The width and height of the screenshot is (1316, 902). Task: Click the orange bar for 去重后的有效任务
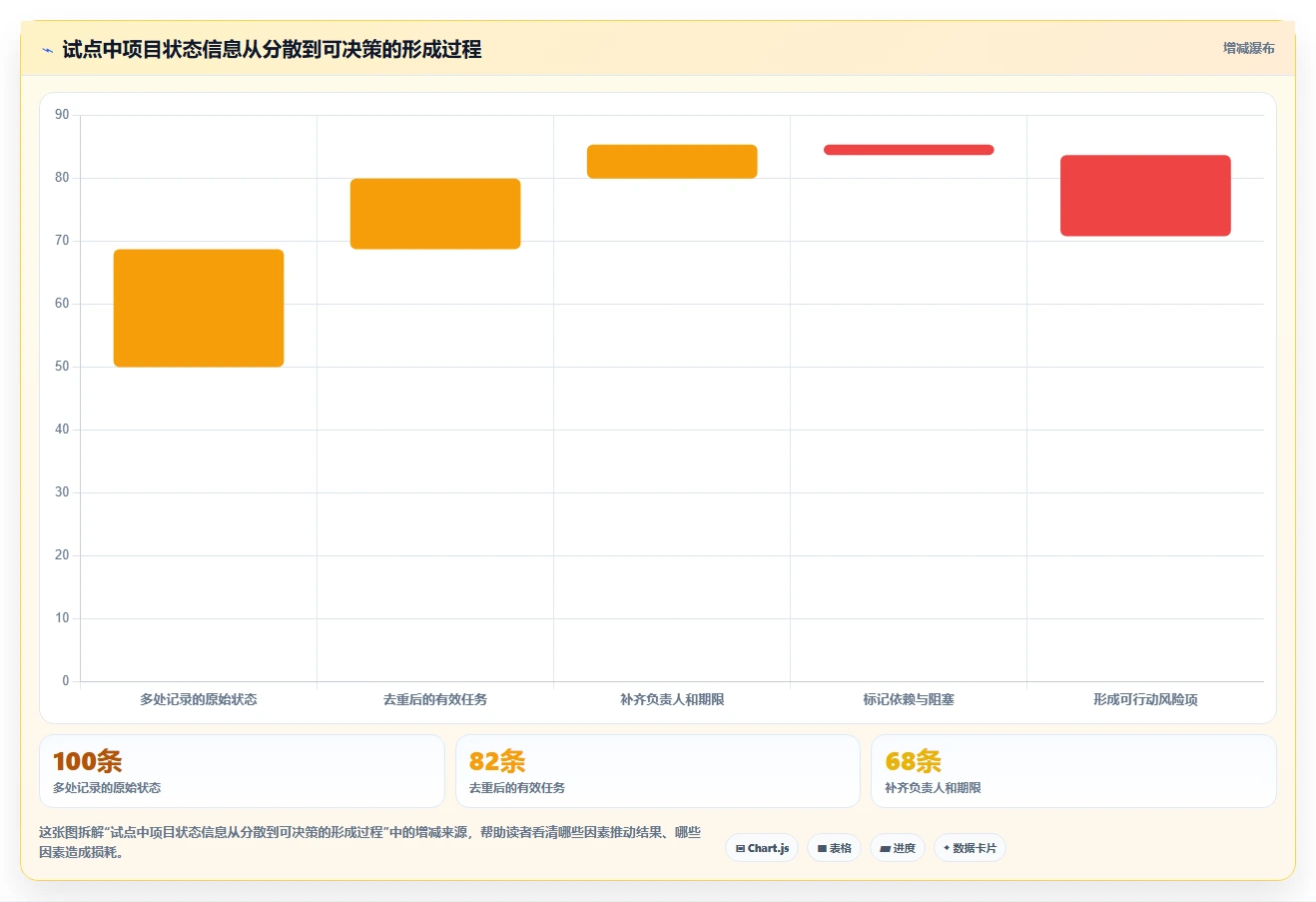tap(435, 214)
